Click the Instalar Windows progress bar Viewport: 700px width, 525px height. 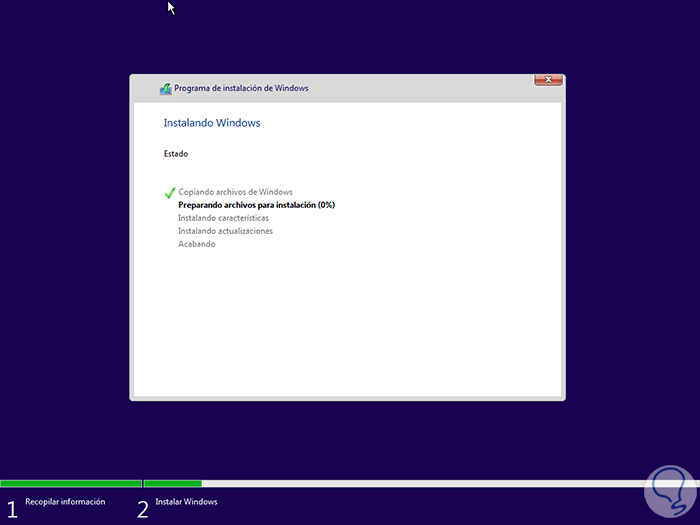[x=421, y=483]
